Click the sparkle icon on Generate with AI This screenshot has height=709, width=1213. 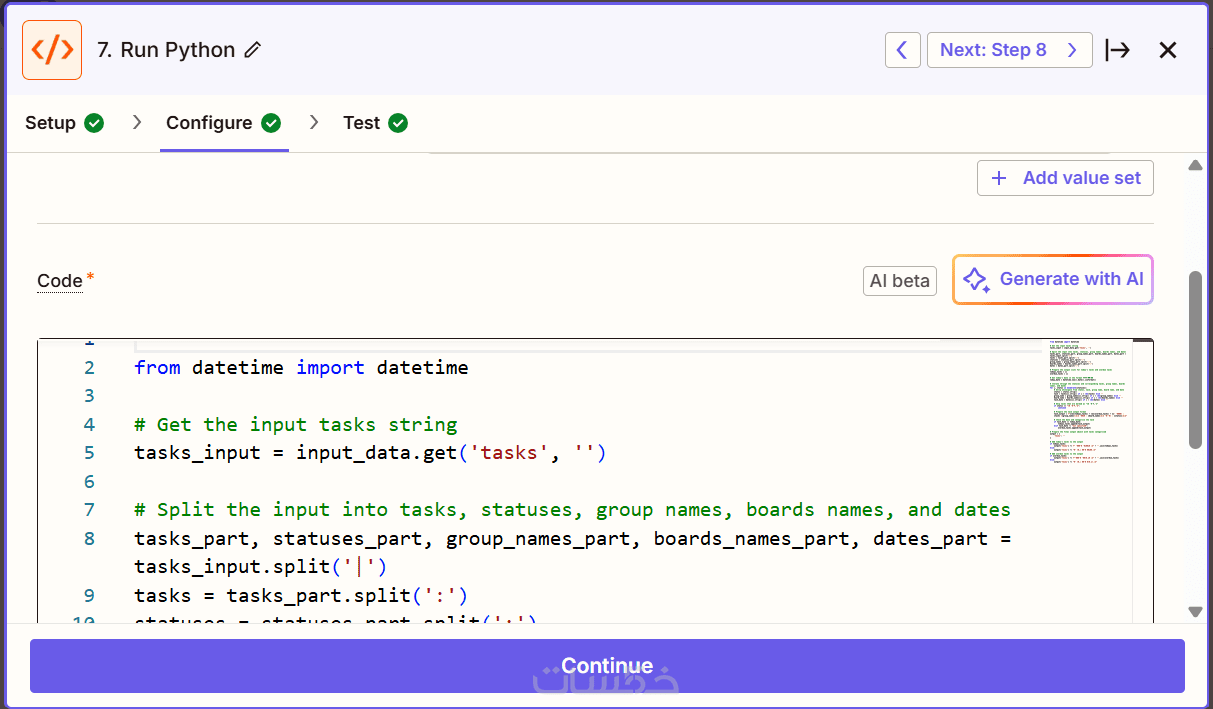tap(976, 280)
